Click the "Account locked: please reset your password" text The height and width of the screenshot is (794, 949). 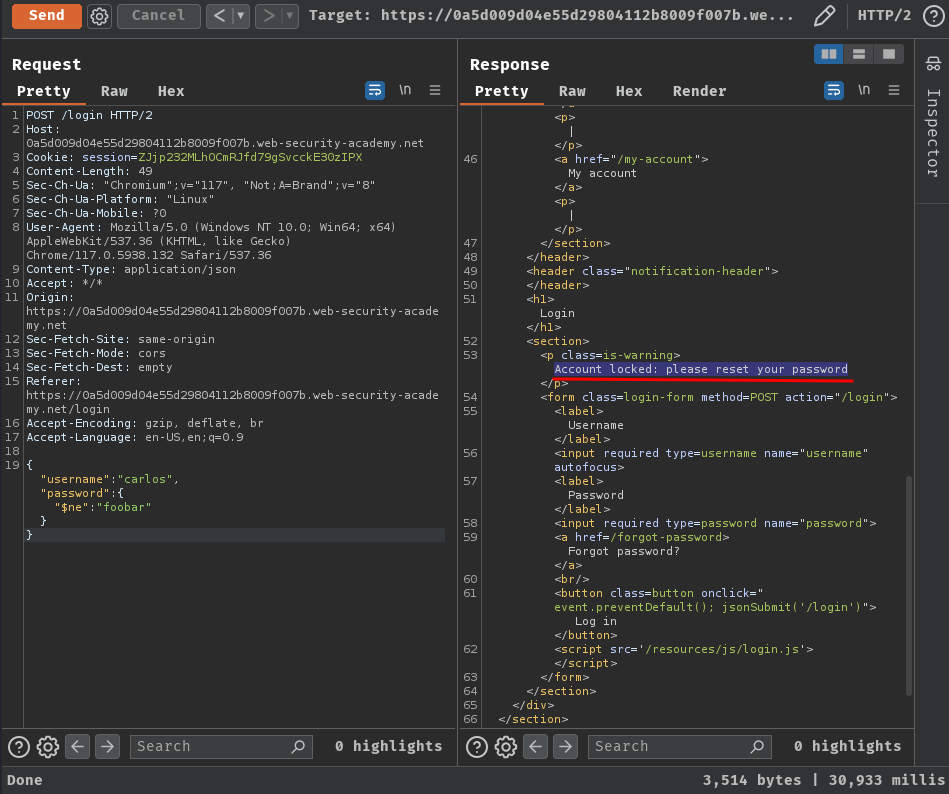coord(701,369)
